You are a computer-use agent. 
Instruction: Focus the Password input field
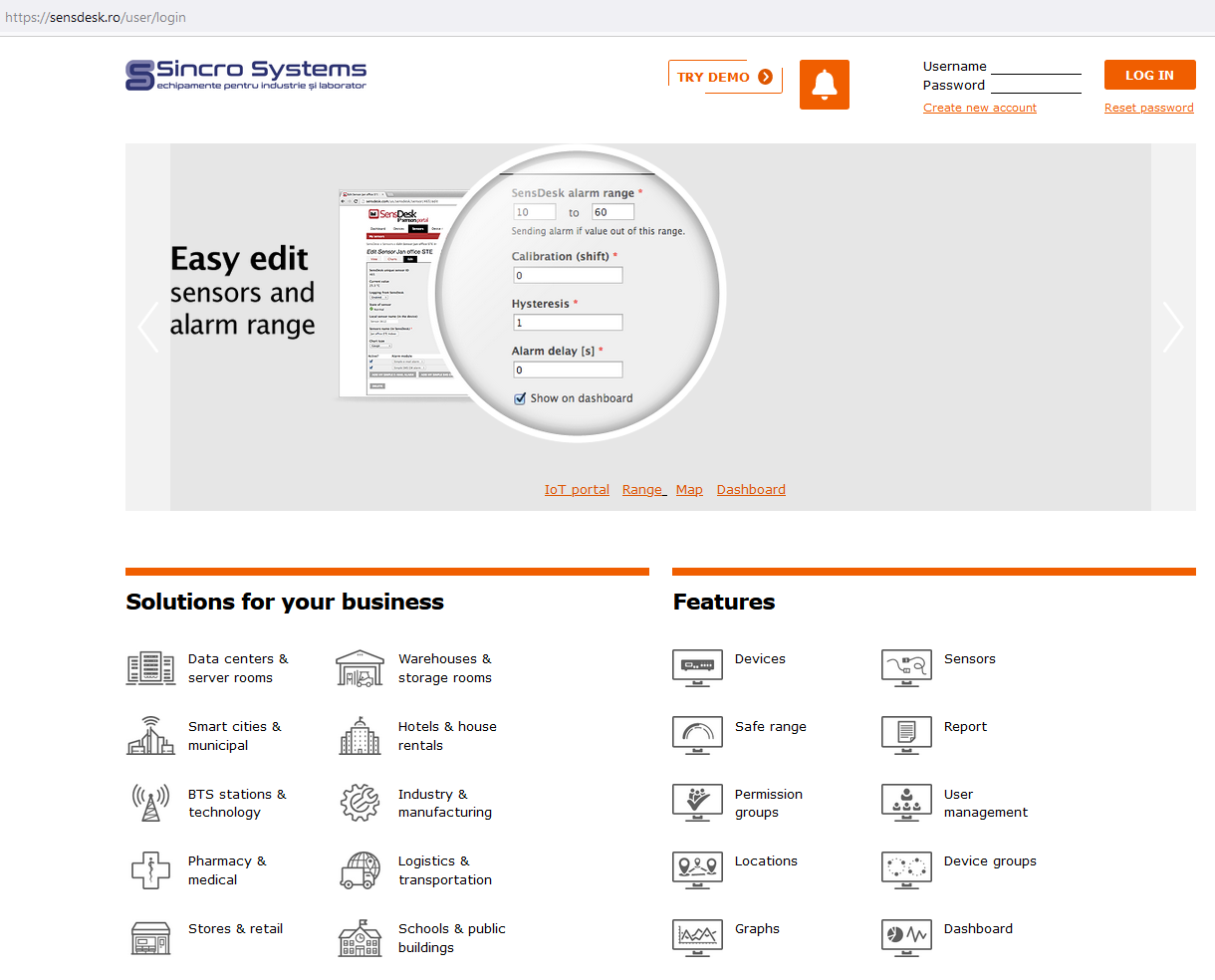[1036, 85]
